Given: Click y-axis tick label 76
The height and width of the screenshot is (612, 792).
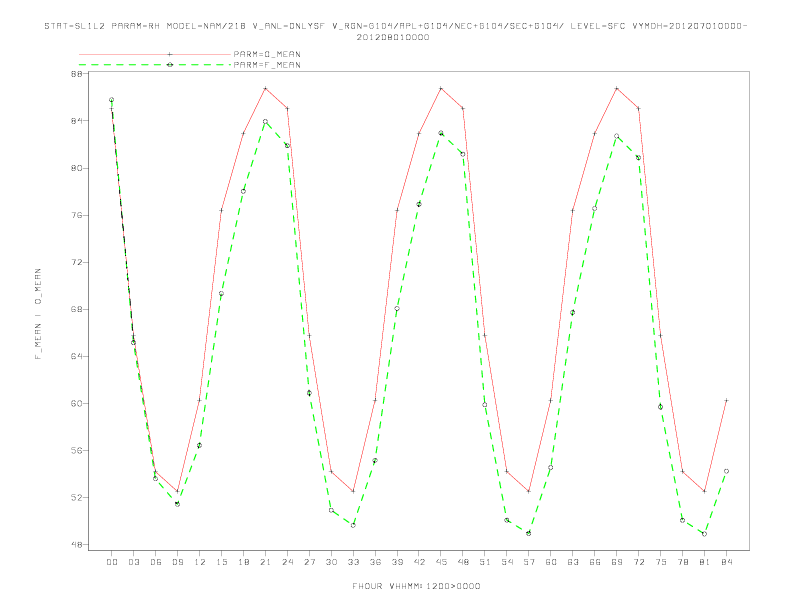Looking at the screenshot, I should [x=76, y=215].
